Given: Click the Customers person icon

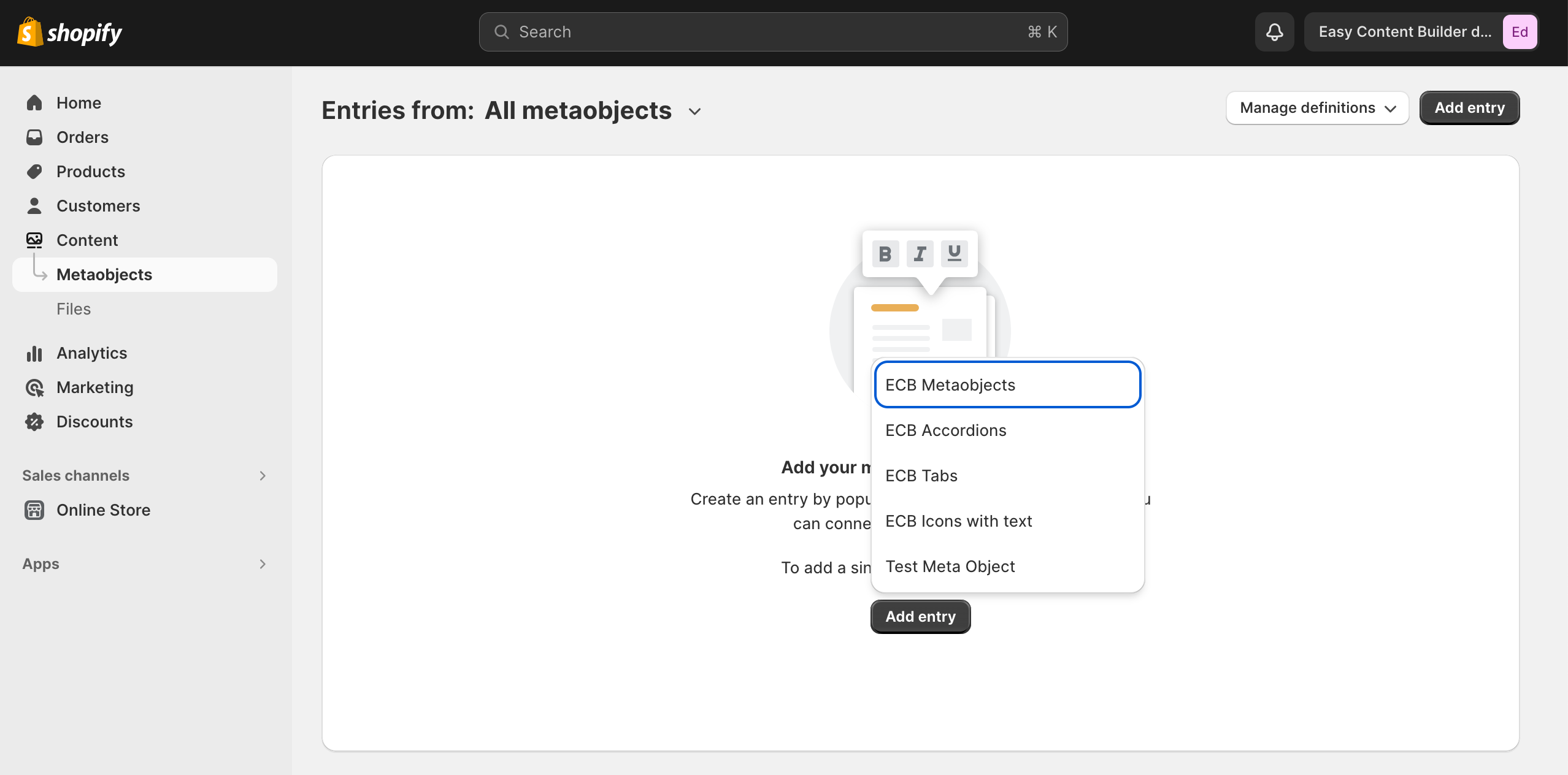Looking at the screenshot, I should pyautogui.click(x=34, y=206).
